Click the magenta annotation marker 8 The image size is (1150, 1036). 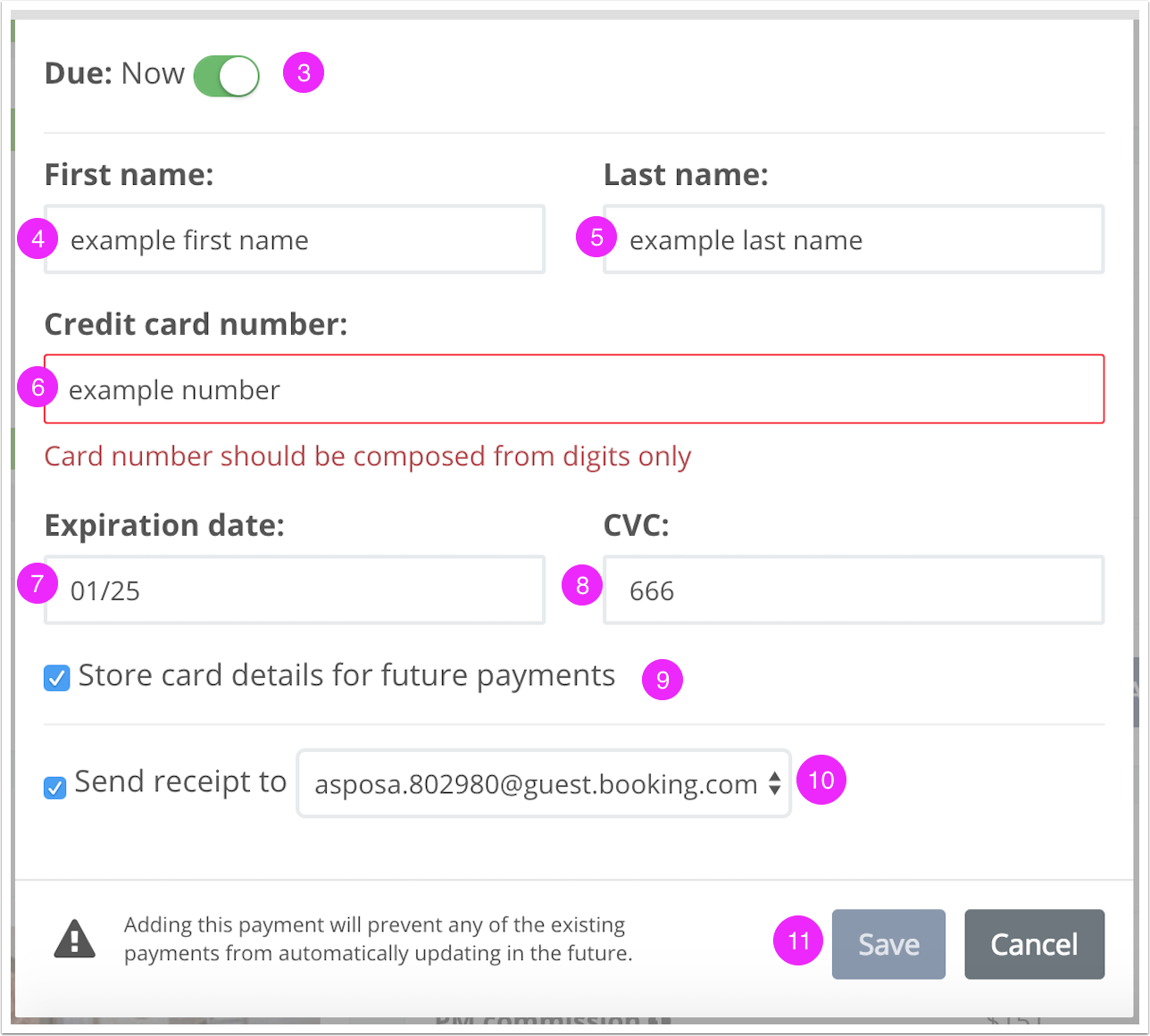click(582, 586)
